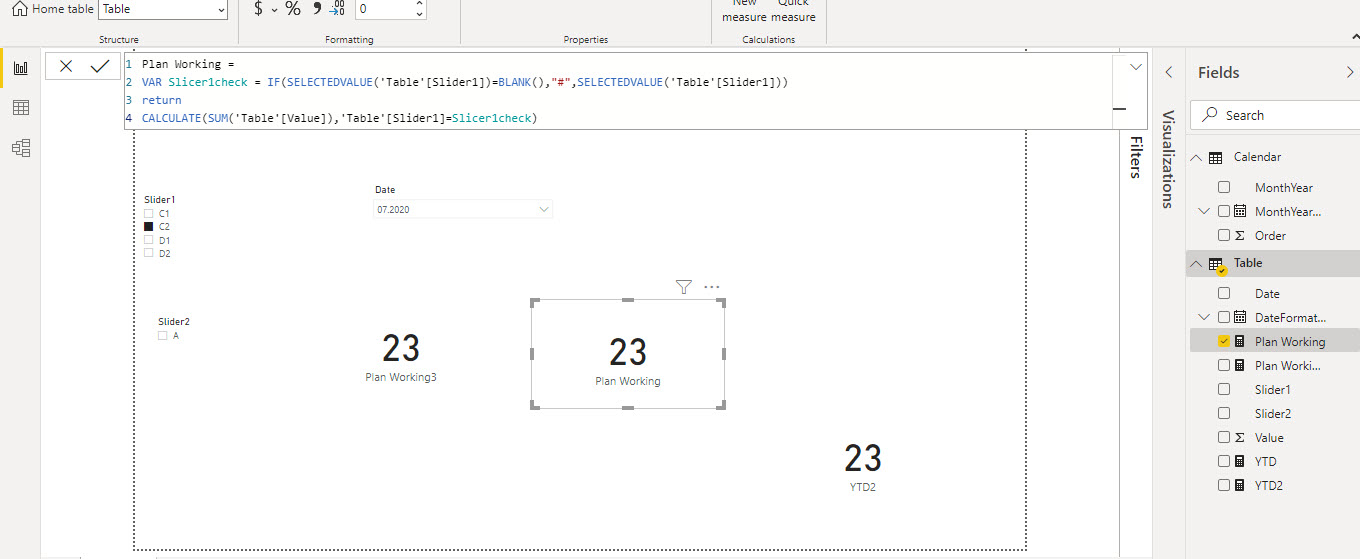Check the Slider1 field checkbox
The height and width of the screenshot is (559, 1360).
pyautogui.click(x=1224, y=389)
